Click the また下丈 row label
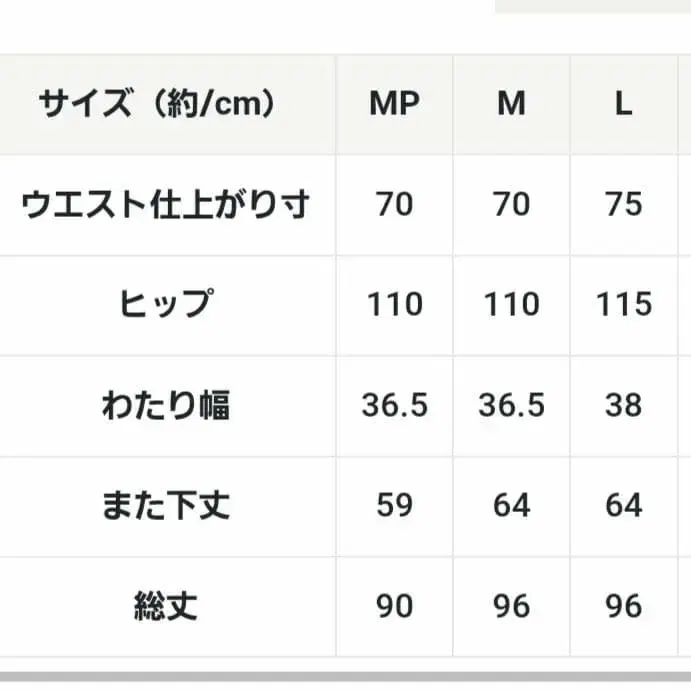The width and height of the screenshot is (691, 691). [x=166, y=505]
